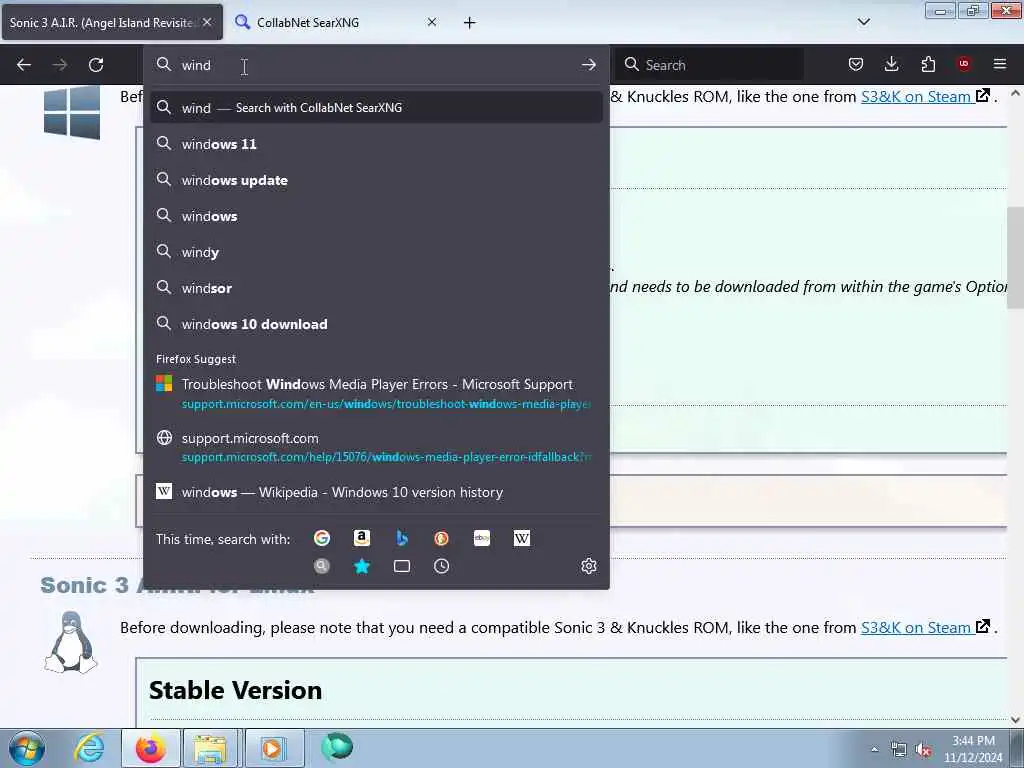
Task: Open the Extensions puzzle icon
Action: point(928,64)
